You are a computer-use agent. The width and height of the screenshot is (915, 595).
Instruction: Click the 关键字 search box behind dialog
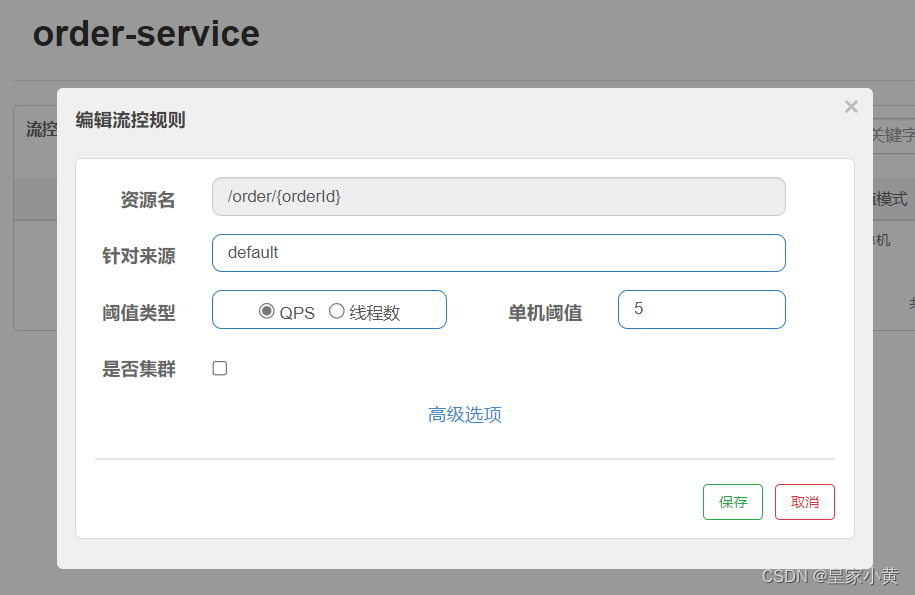[x=893, y=135]
